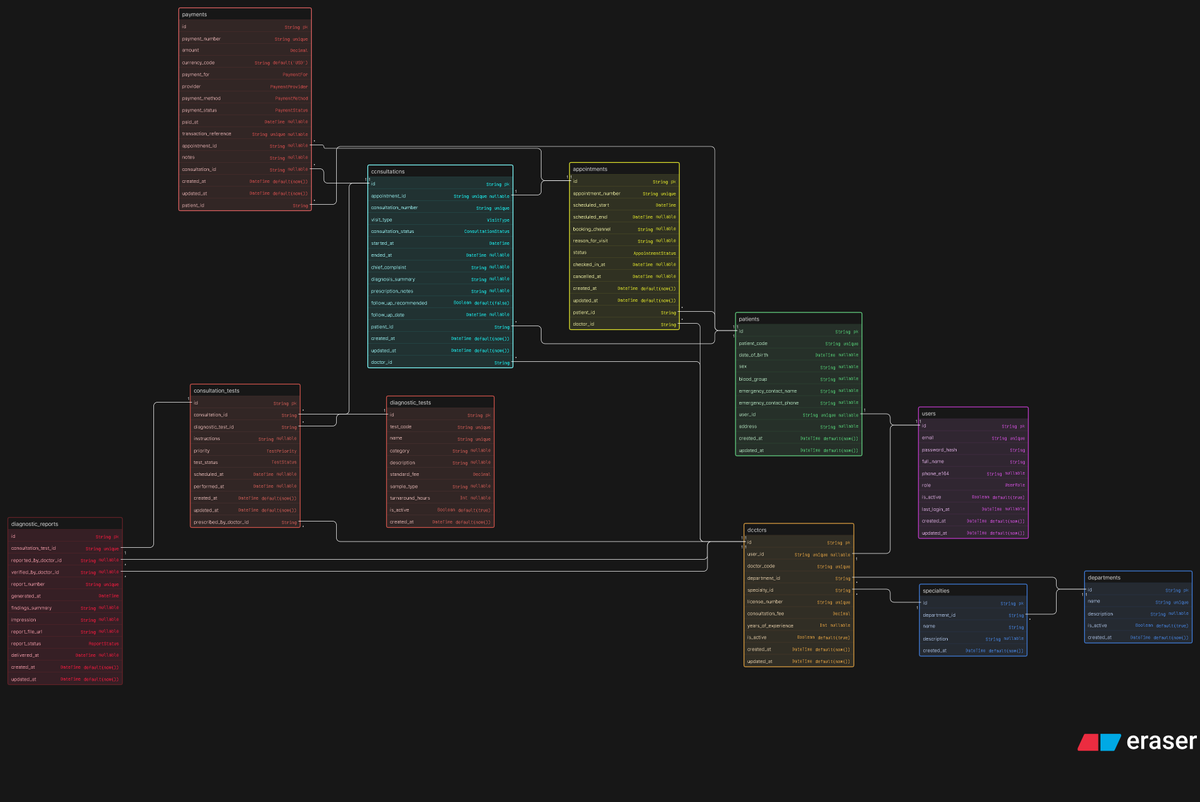Select follow_up_recommended row in consultations

(x=440, y=303)
